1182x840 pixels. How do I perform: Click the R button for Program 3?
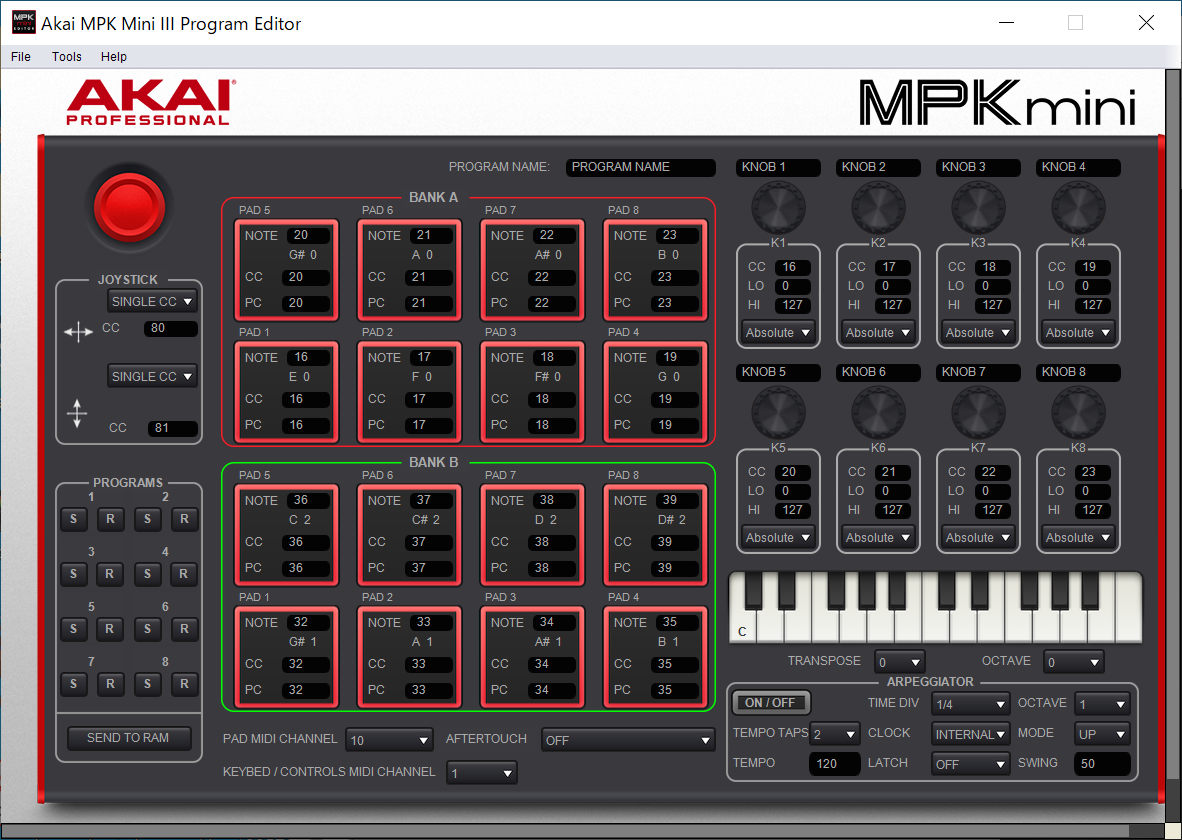pyautogui.click(x=110, y=574)
